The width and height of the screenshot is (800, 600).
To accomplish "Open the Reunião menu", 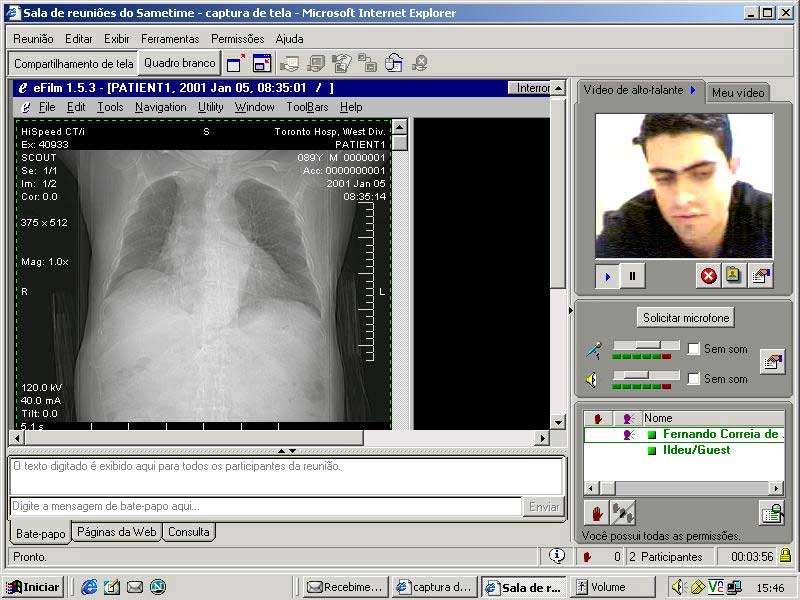I will point(33,39).
